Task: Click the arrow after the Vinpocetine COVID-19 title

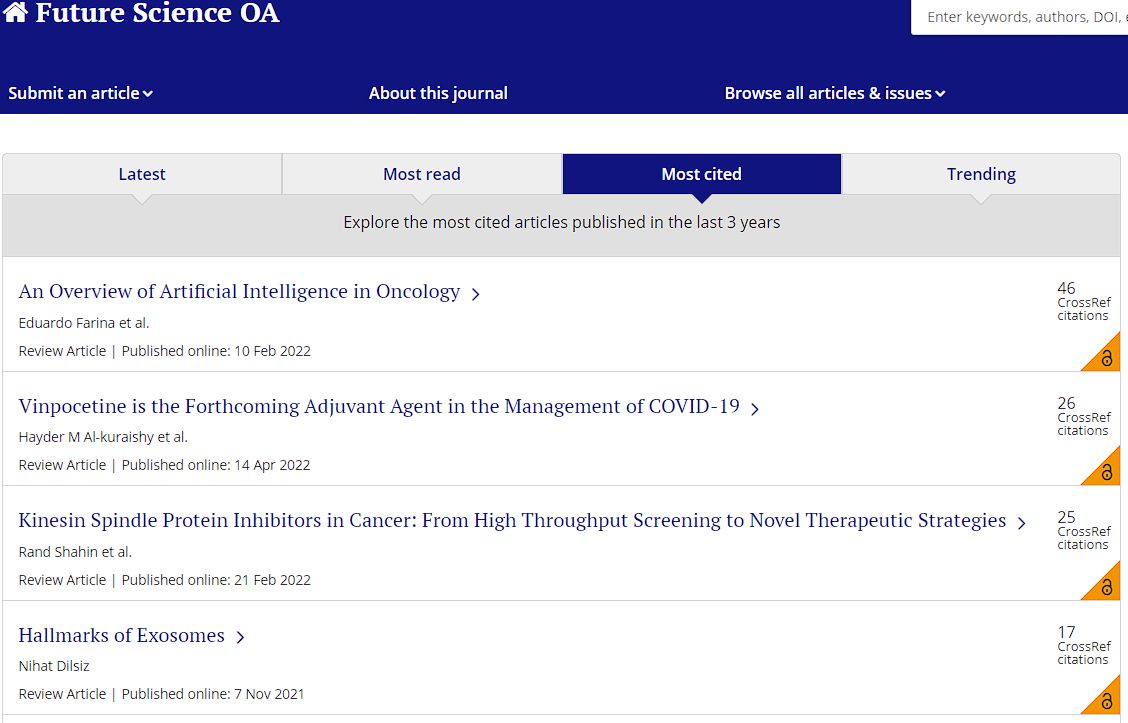Action: click(755, 409)
